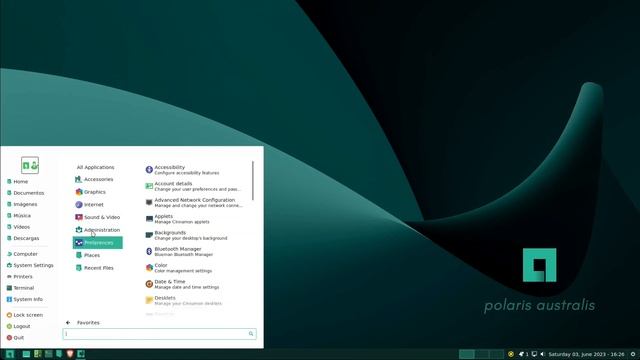The width and height of the screenshot is (640, 360).
Task: Go back to Favorites with the arrow
Action: 68,322
